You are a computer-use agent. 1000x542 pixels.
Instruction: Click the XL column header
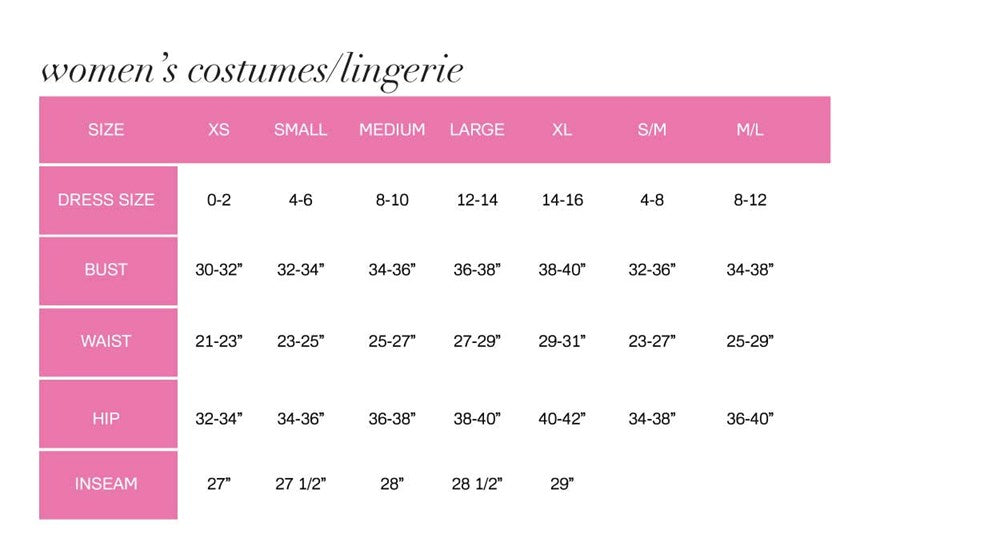pyautogui.click(x=562, y=130)
